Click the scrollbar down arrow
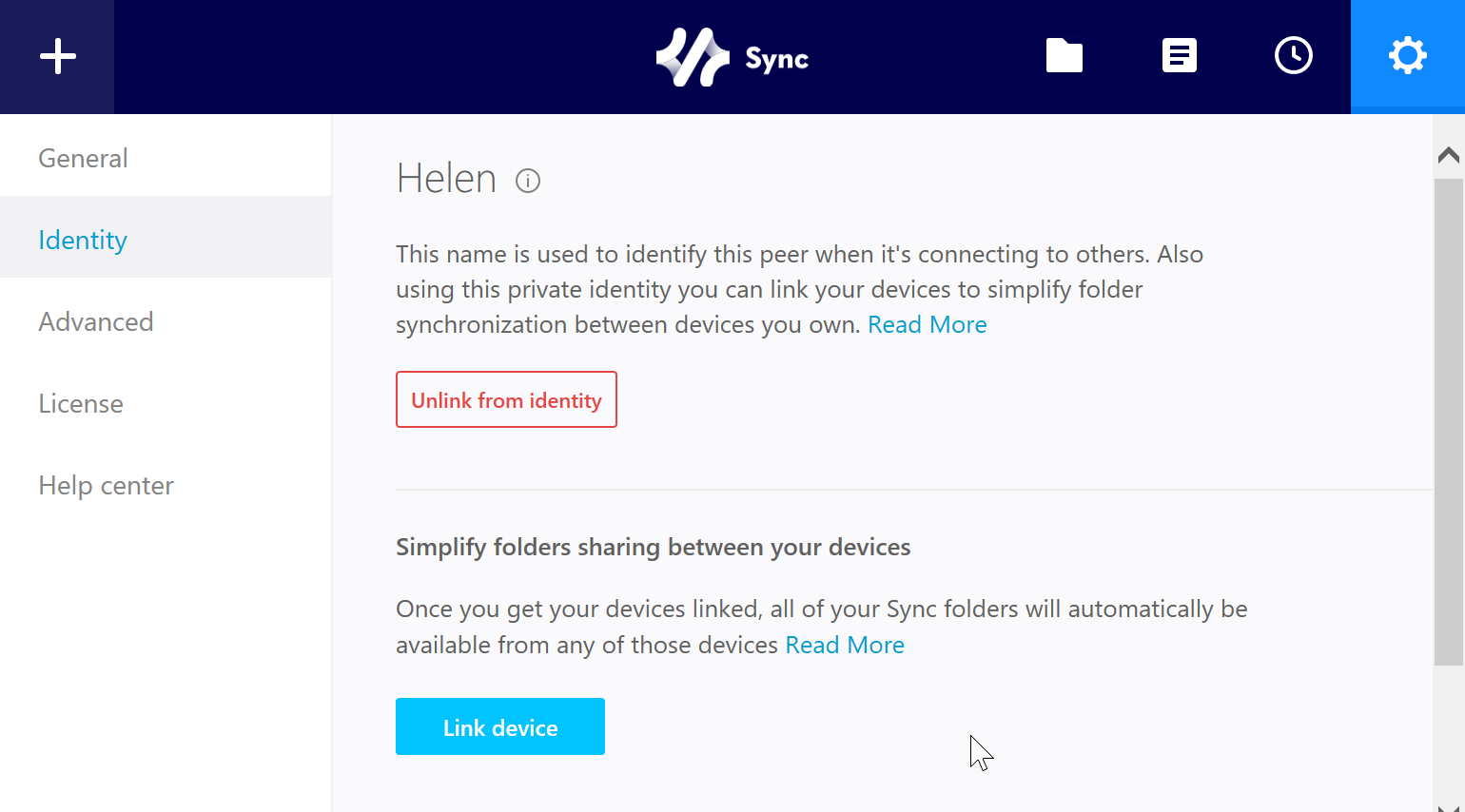The image size is (1465, 812). [1448, 806]
